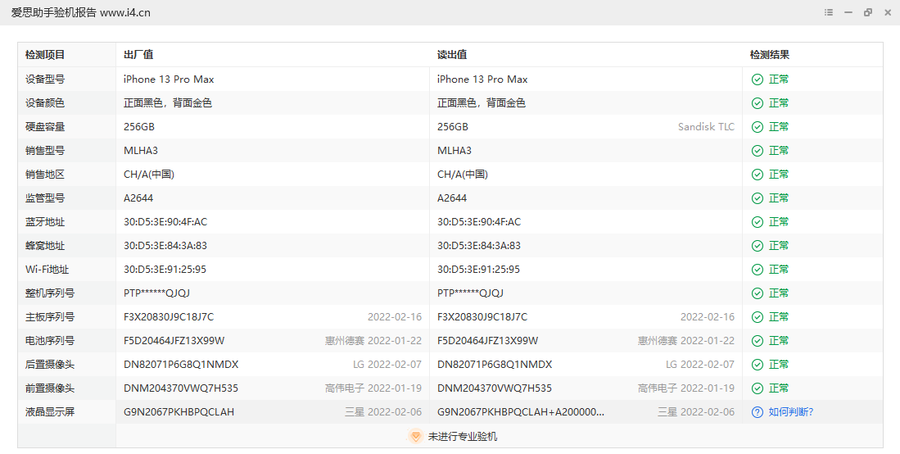Click factory battery maker 惠州德赛 2022-01-22

click(x=373, y=341)
